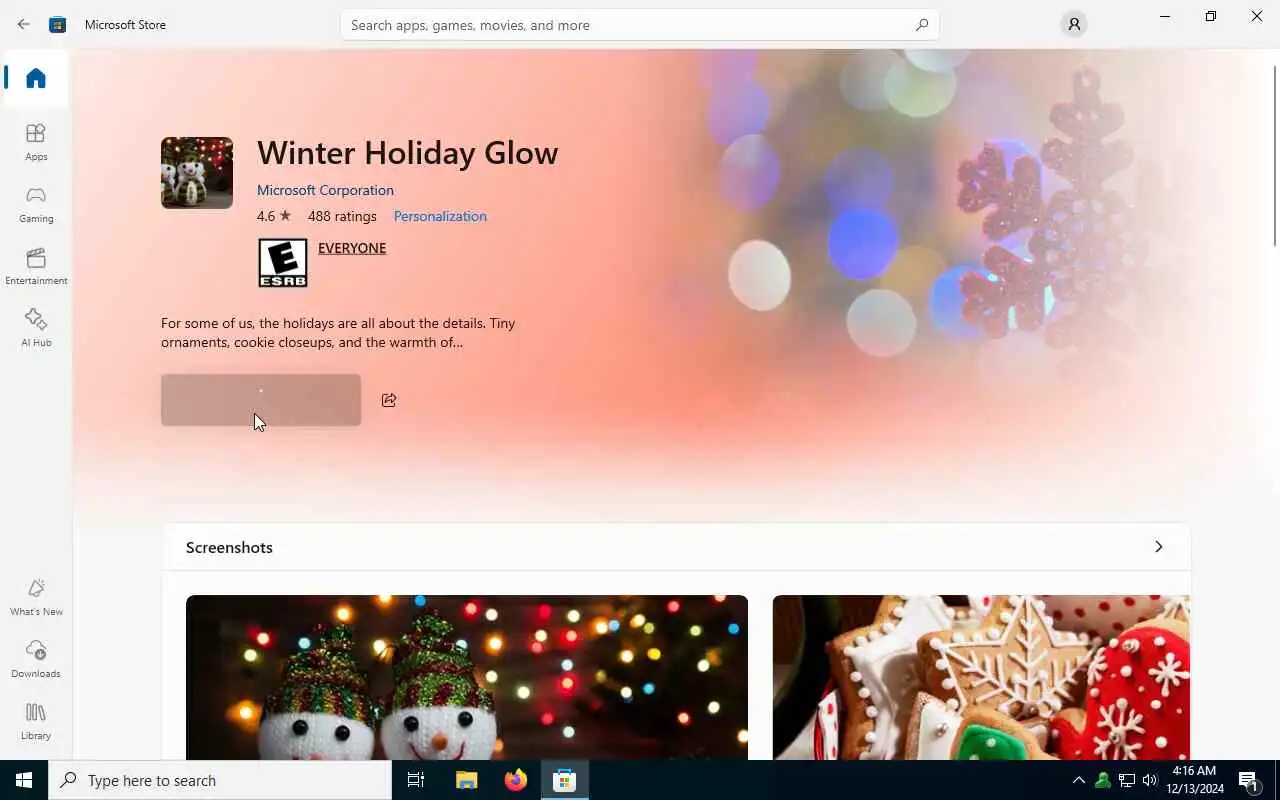Open the network tray icon
Viewport: 1280px width, 800px height.
point(1127,780)
